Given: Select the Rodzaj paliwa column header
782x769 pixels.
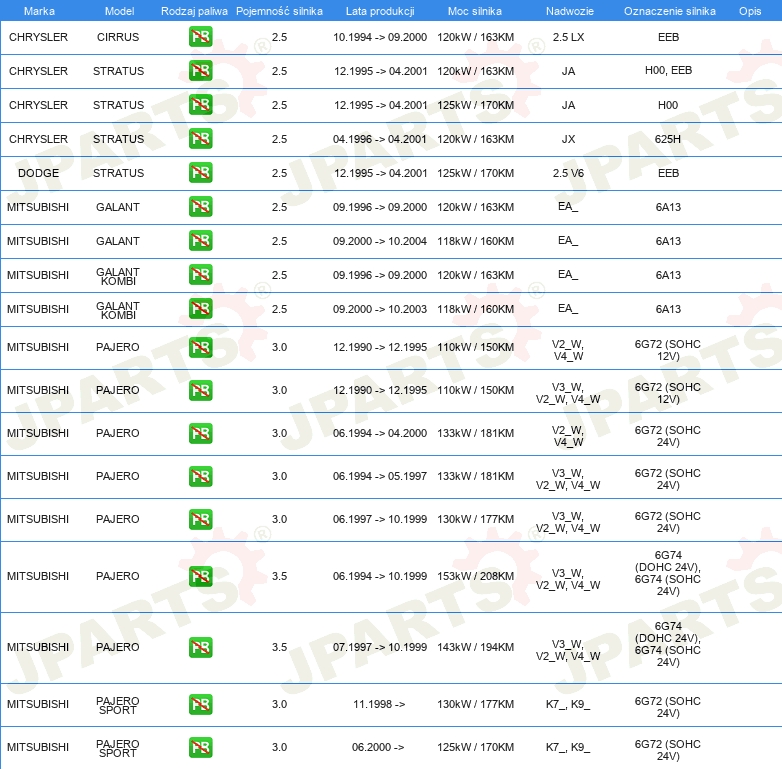Looking at the screenshot, I should click(x=194, y=11).
